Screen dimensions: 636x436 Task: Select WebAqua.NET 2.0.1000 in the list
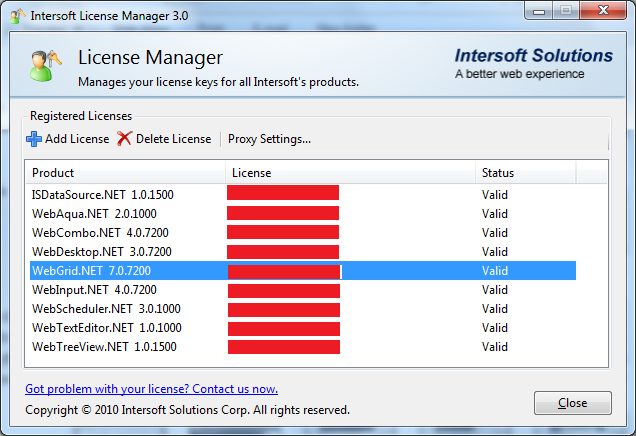click(94, 213)
